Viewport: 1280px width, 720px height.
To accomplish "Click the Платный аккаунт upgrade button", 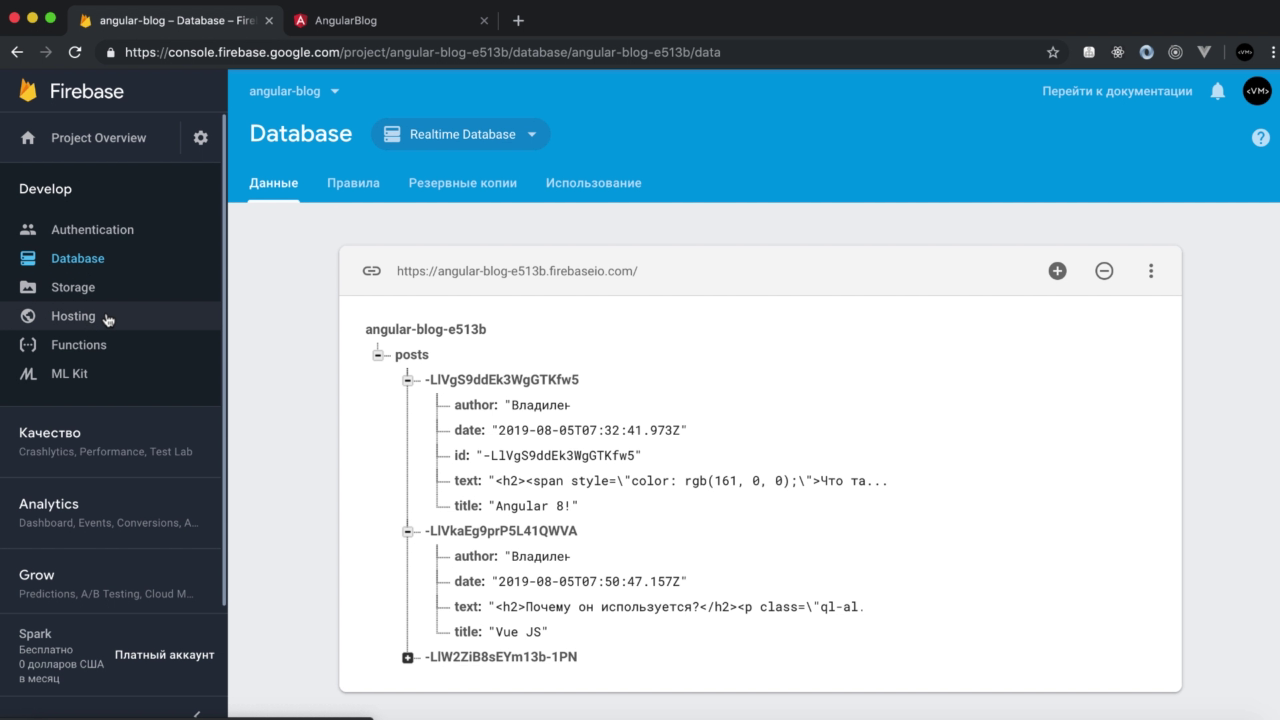I will click(x=165, y=655).
